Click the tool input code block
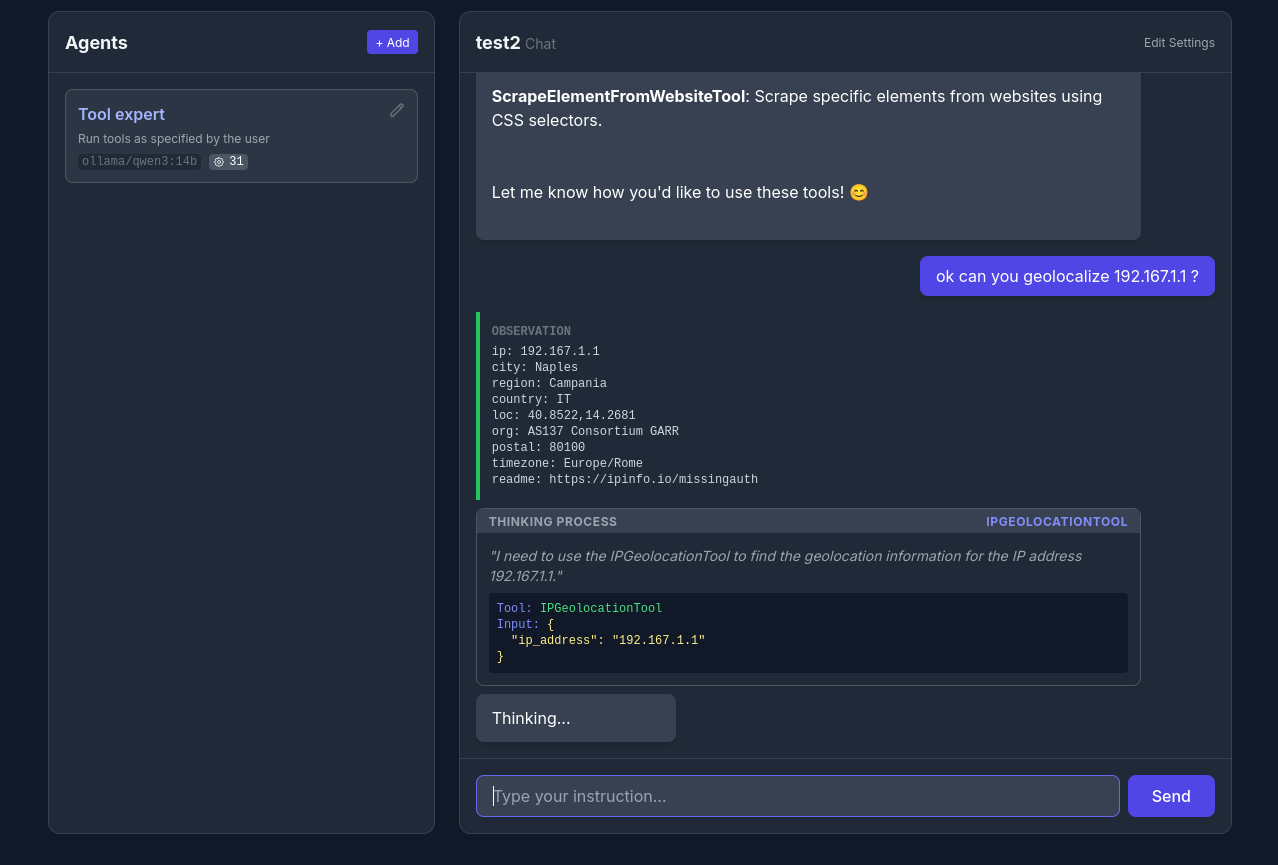The image size is (1278, 865). pyautogui.click(x=807, y=632)
